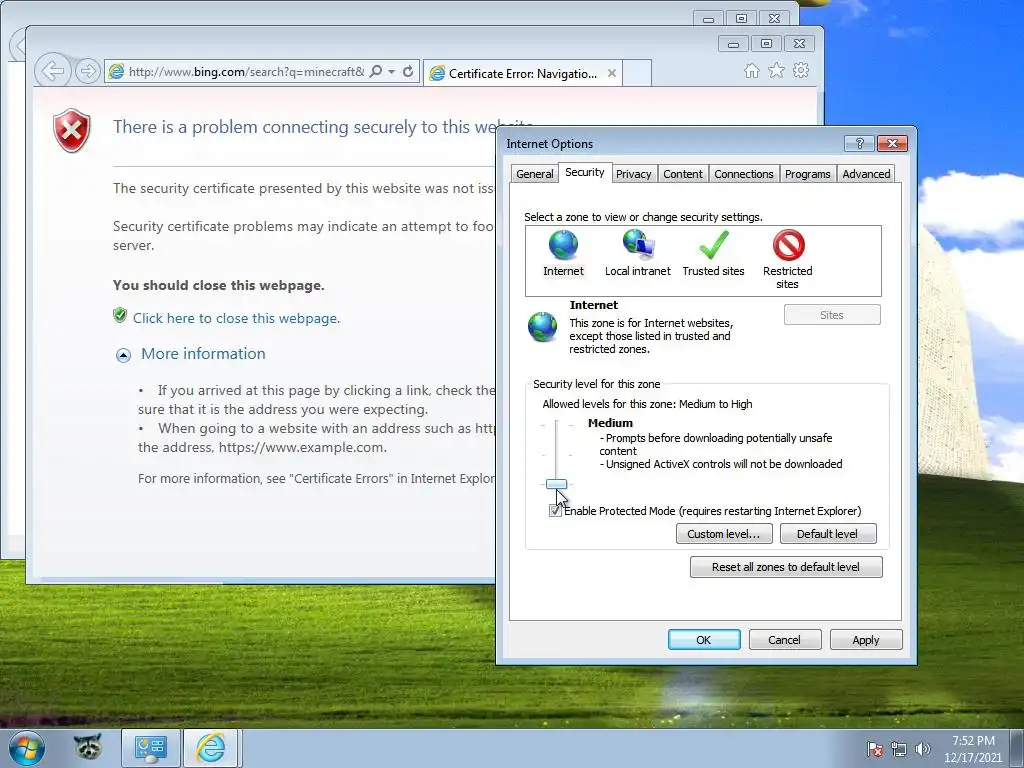Image resolution: width=1024 pixels, height=768 pixels.
Task: Open the raccoon taskbar icon
Action: click(88, 748)
